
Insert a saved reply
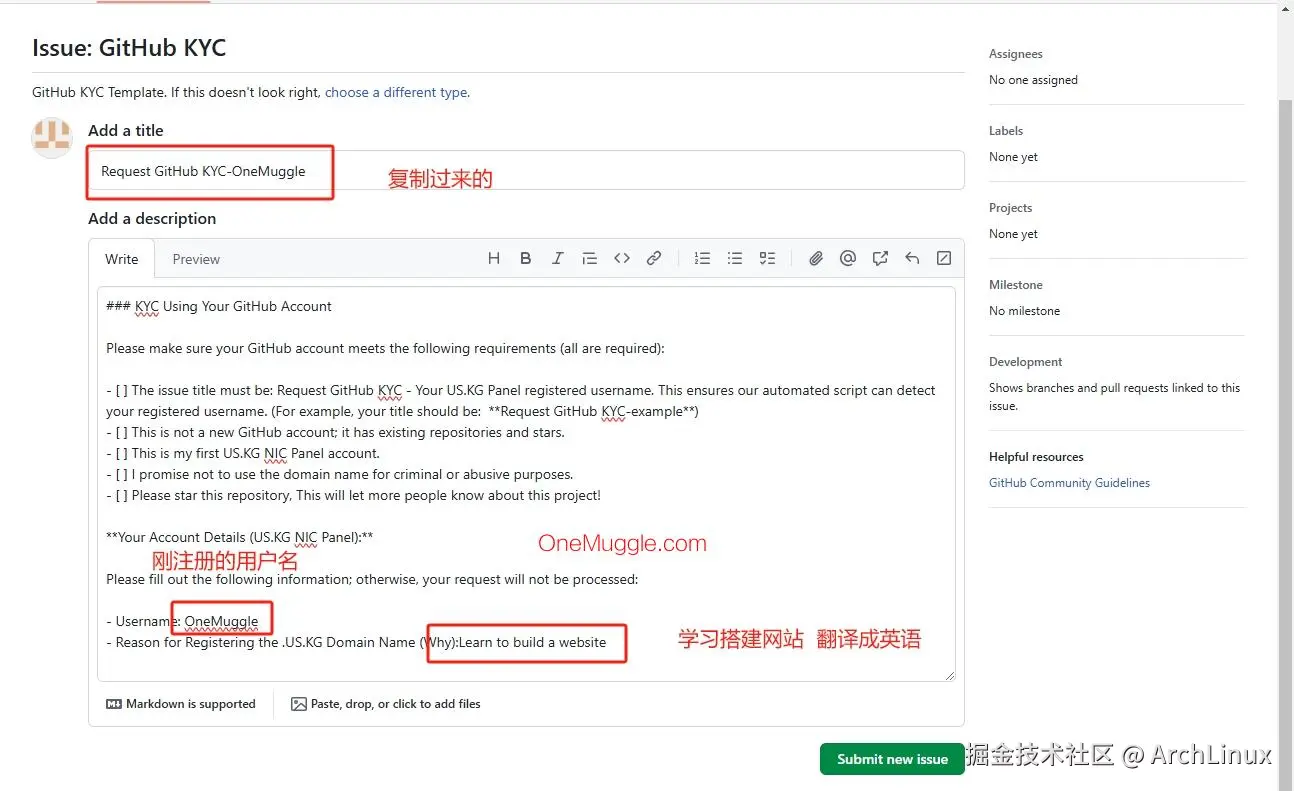[912, 258]
